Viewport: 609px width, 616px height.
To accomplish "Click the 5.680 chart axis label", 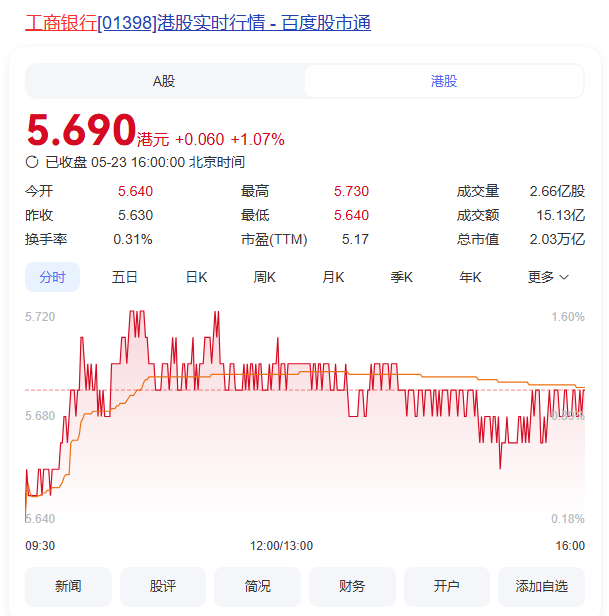I will (40, 416).
